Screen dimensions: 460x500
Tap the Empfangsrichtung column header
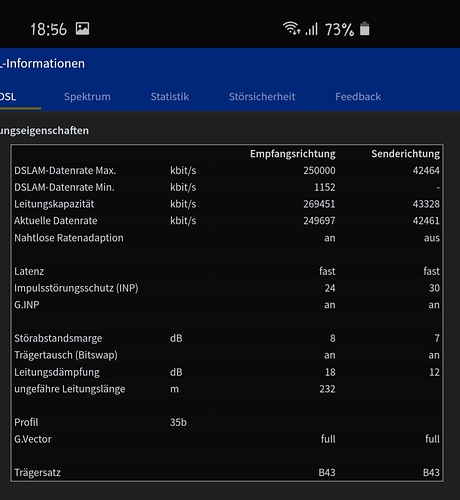293,154
